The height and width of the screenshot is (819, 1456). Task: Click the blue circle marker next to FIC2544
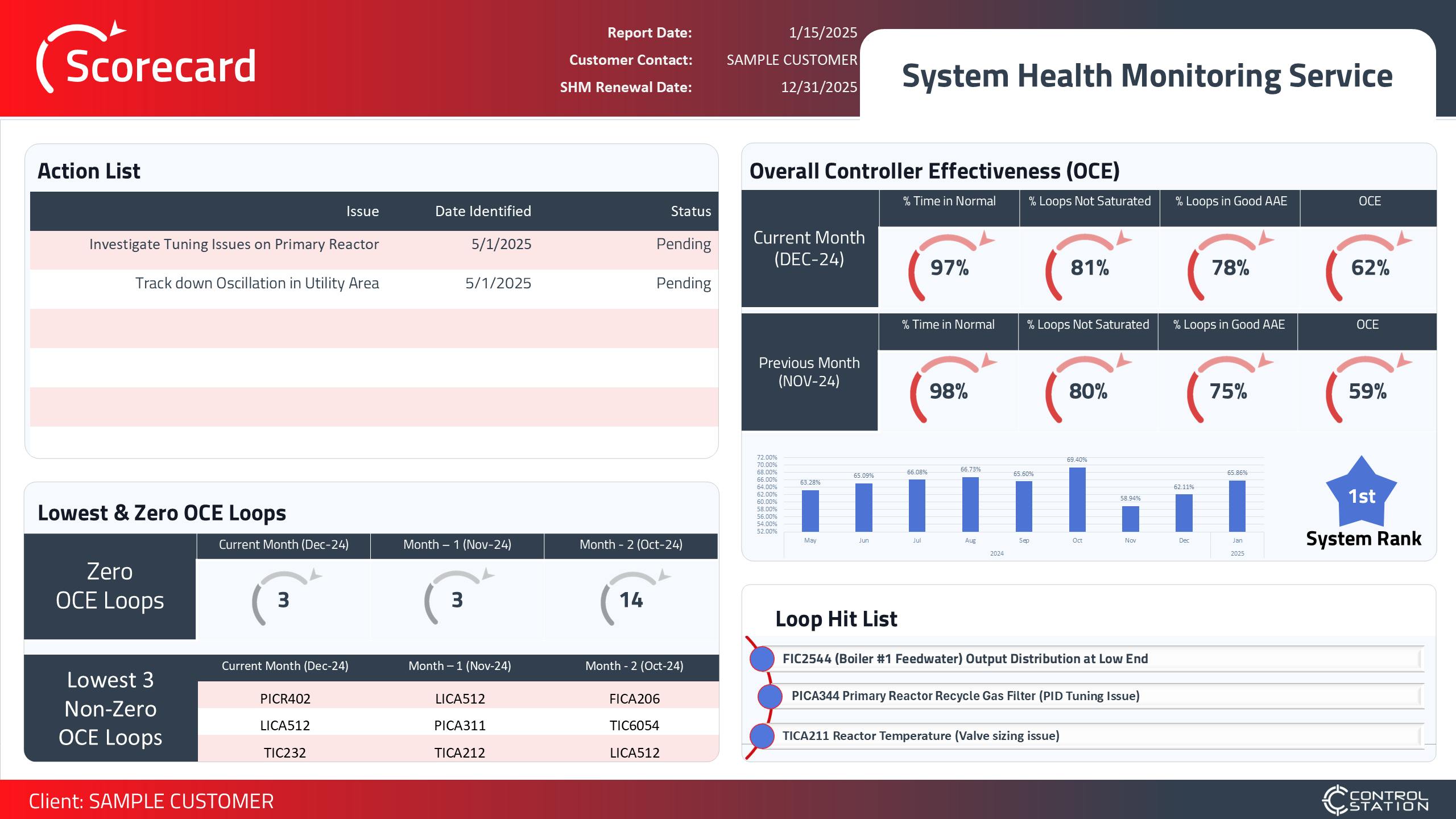click(x=762, y=658)
